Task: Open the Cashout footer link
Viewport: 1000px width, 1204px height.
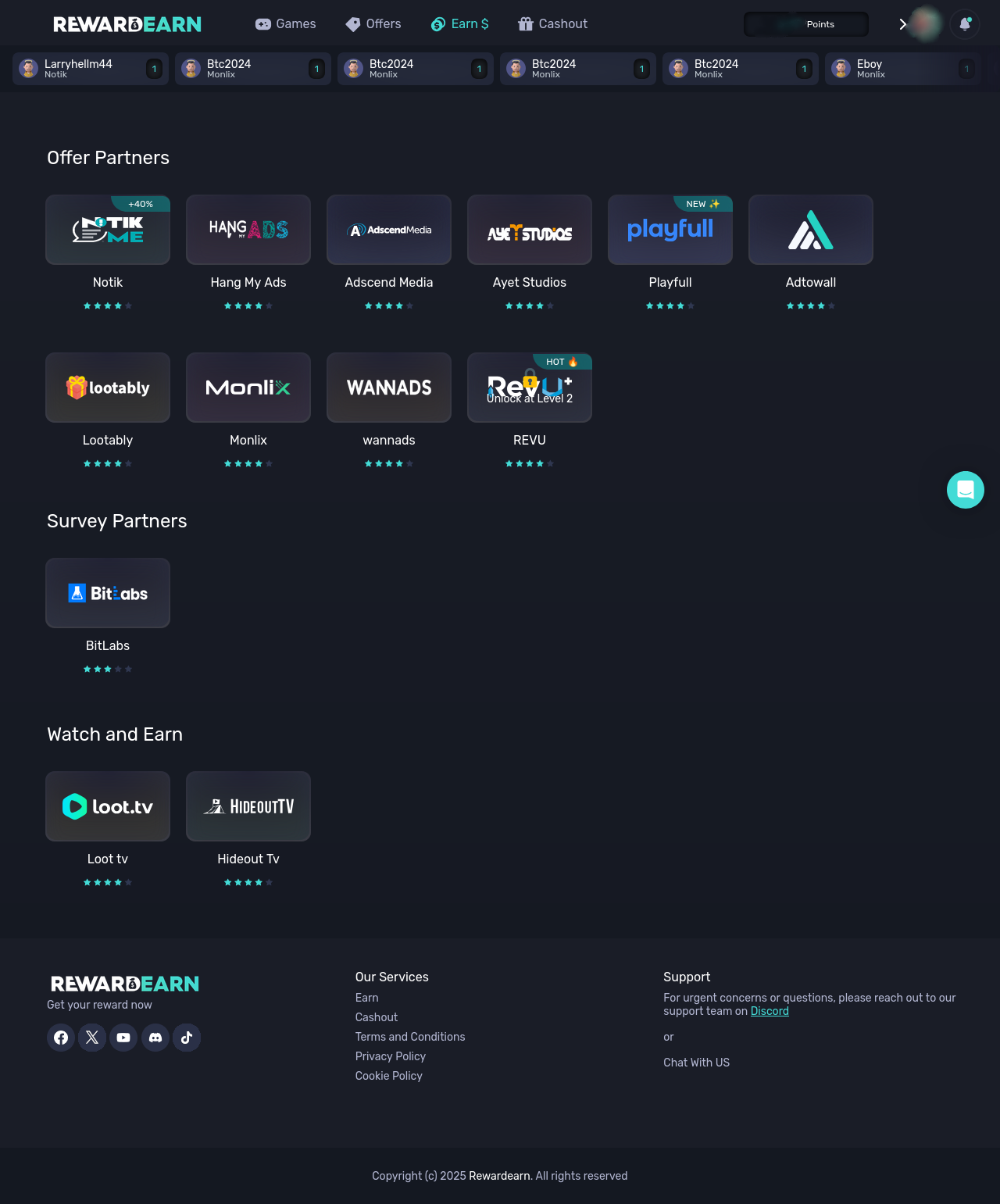Action: (x=377, y=1017)
